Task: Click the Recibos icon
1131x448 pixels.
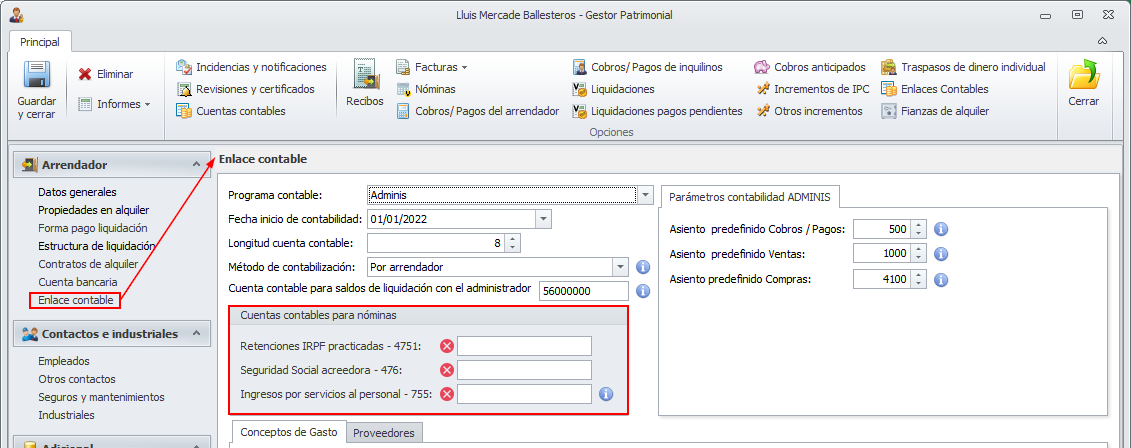Action: (365, 74)
